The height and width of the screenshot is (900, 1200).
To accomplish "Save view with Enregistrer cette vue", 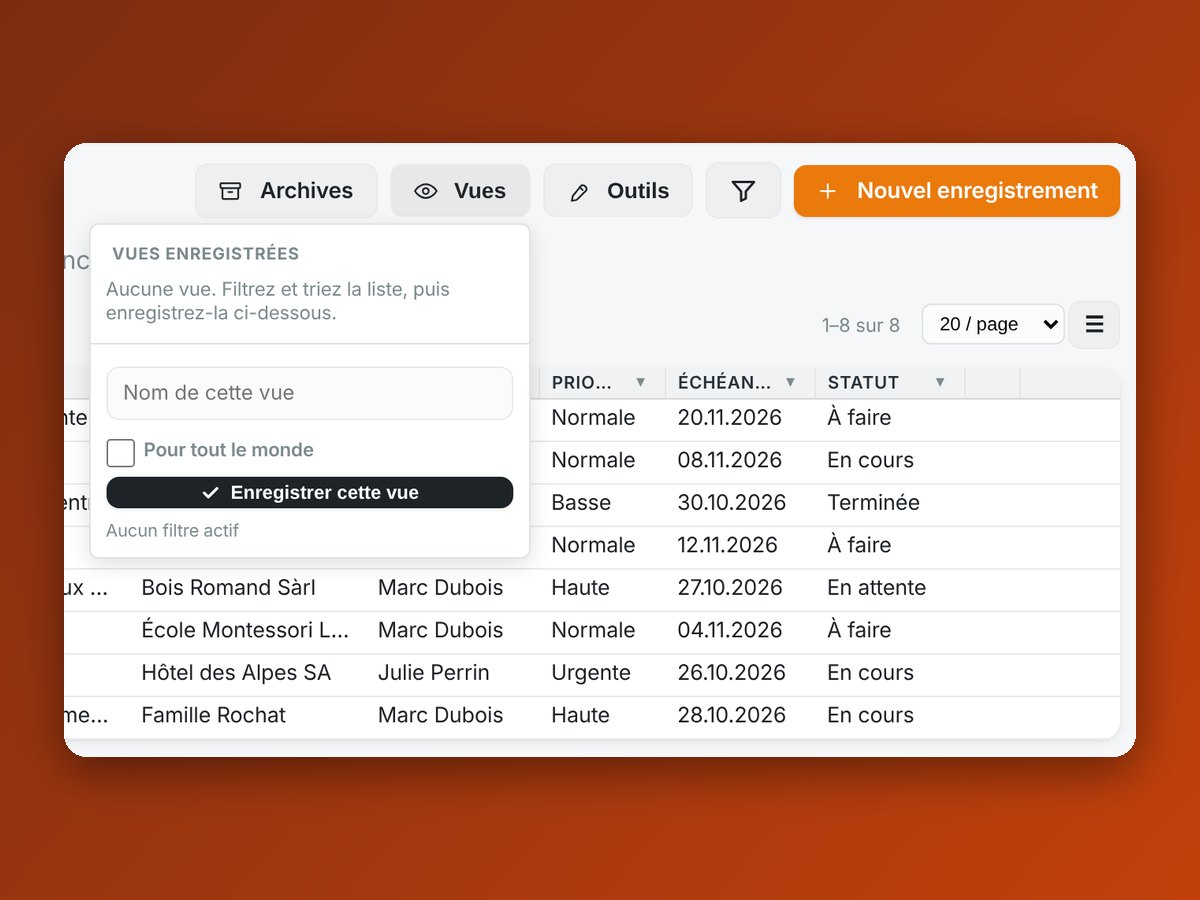I will (x=310, y=492).
